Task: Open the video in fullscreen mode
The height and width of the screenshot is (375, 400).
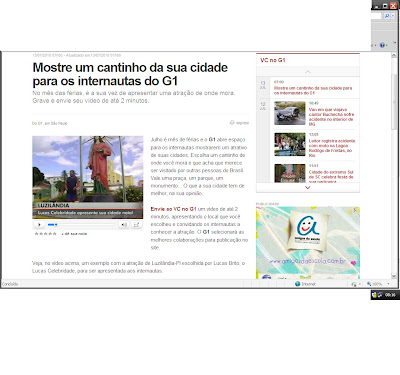Action: [x=136, y=225]
